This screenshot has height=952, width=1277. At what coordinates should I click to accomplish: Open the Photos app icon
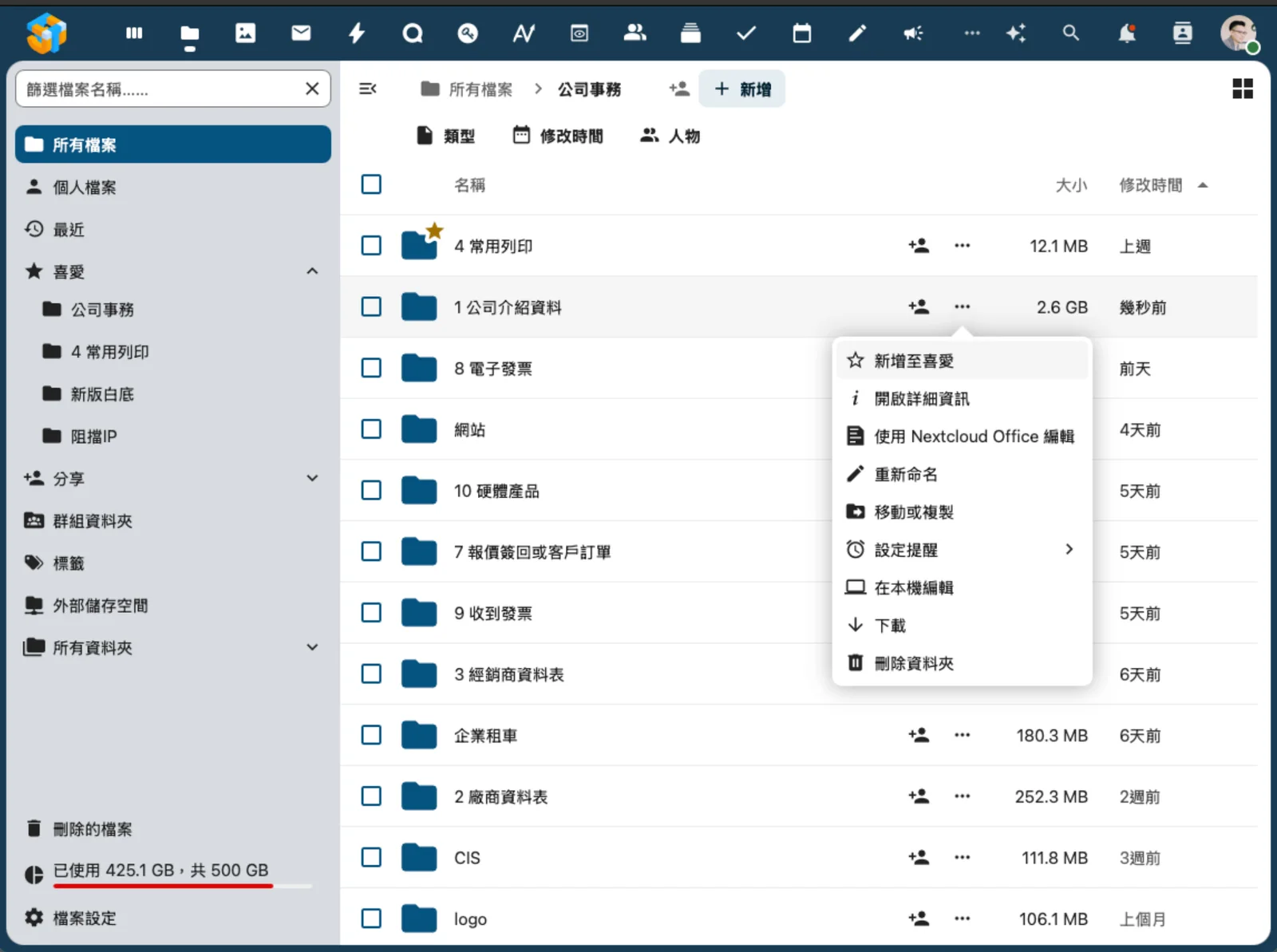tap(245, 33)
